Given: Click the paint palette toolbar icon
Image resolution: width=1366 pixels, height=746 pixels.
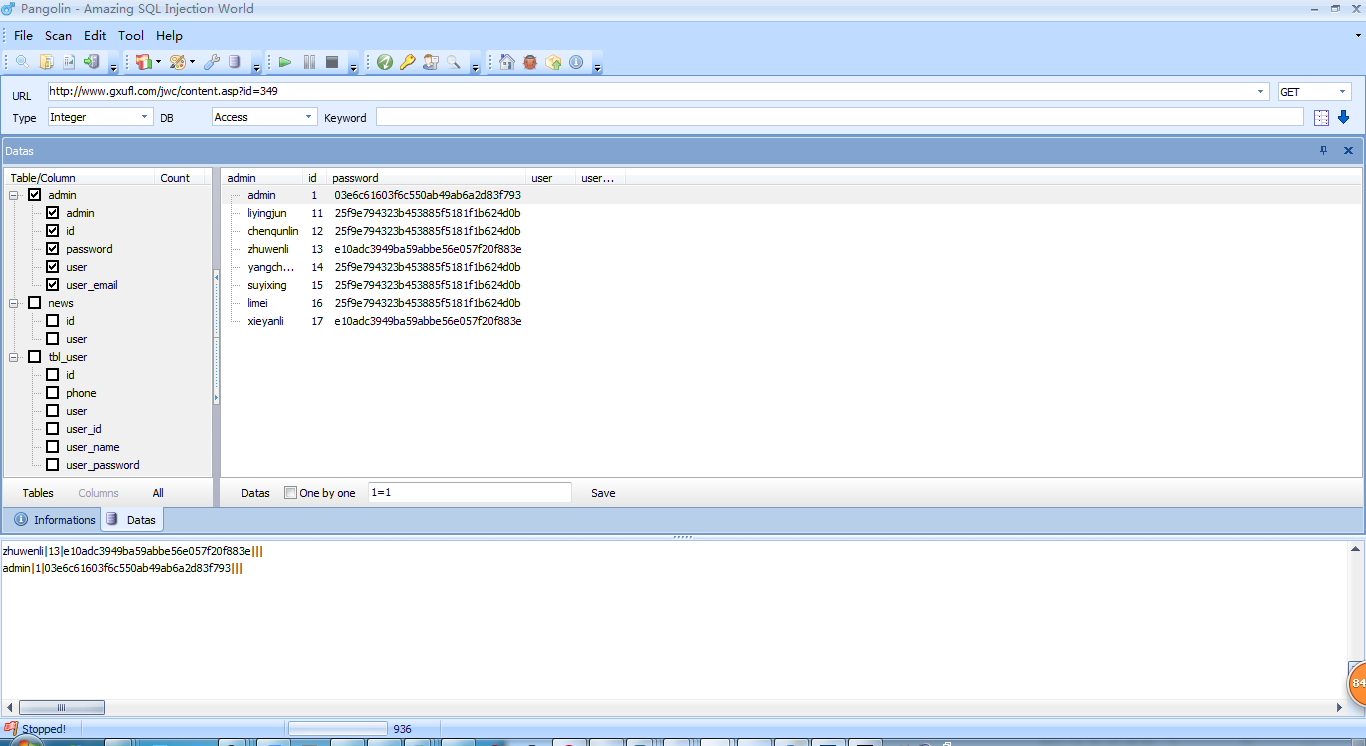Looking at the screenshot, I should pos(177,62).
